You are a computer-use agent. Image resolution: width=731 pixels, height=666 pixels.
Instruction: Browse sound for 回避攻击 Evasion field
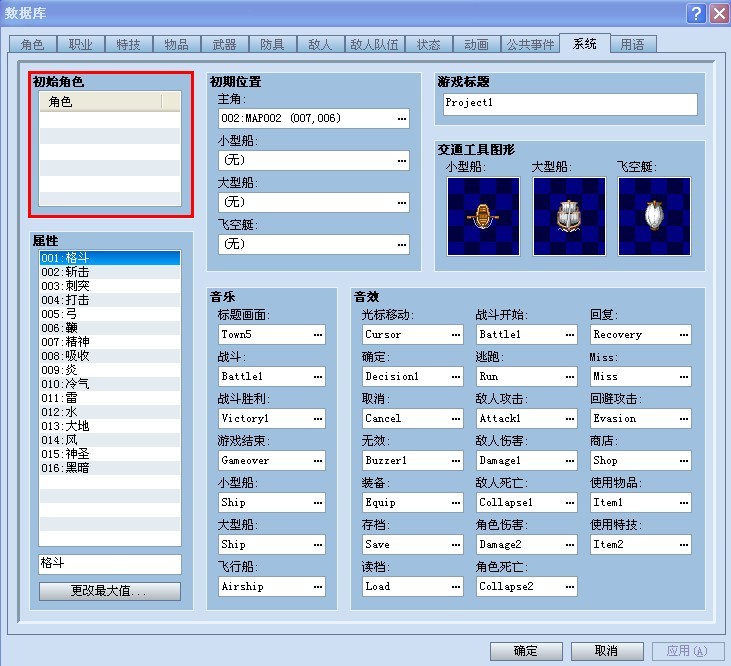(x=683, y=419)
